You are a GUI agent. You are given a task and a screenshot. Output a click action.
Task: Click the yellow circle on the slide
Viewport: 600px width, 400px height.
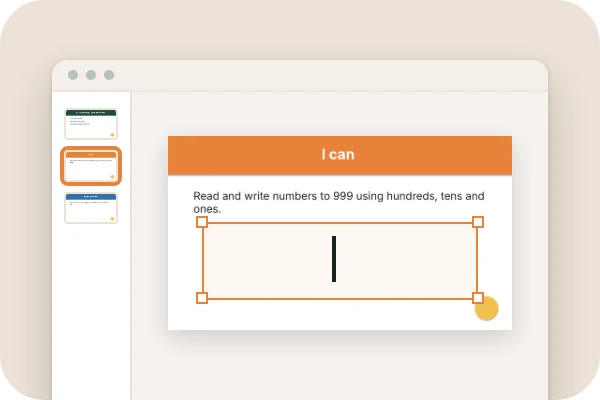(488, 309)
